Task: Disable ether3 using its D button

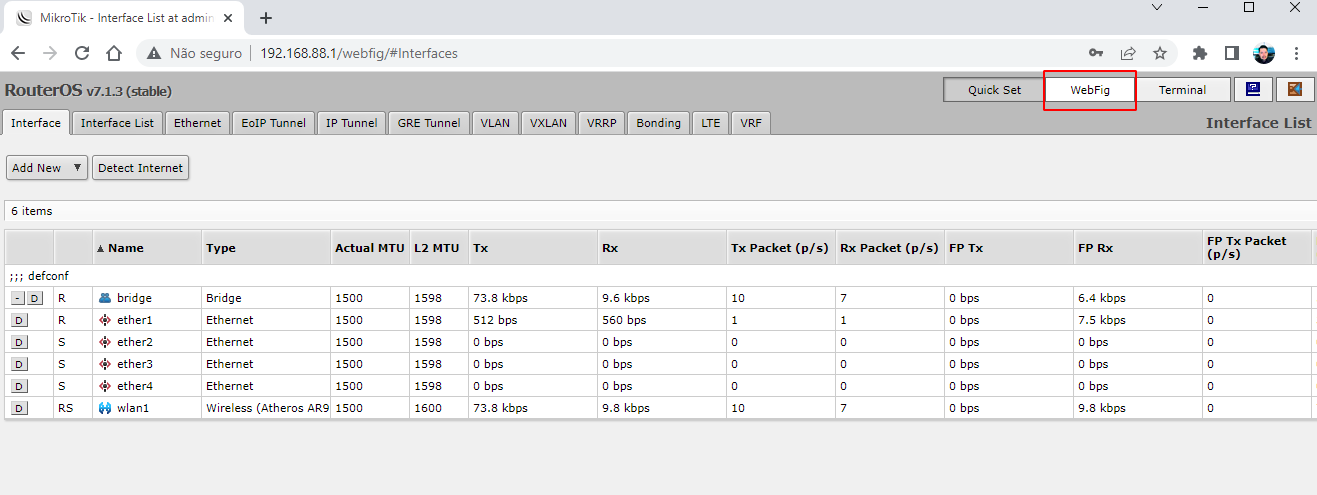Action: click(x=19, y=364)
